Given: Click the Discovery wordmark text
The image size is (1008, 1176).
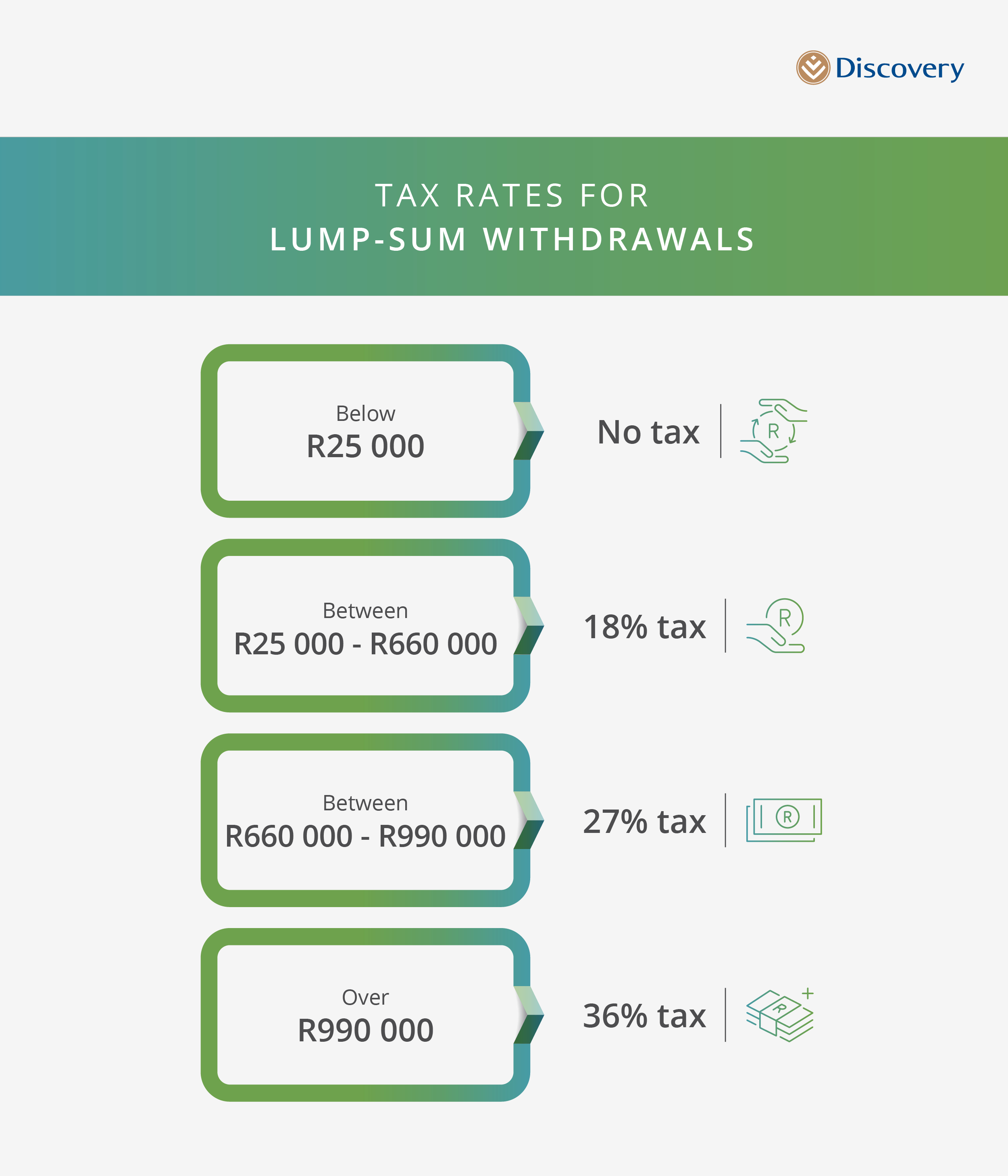Looking at the screenshot, I should tap(900, 69).
